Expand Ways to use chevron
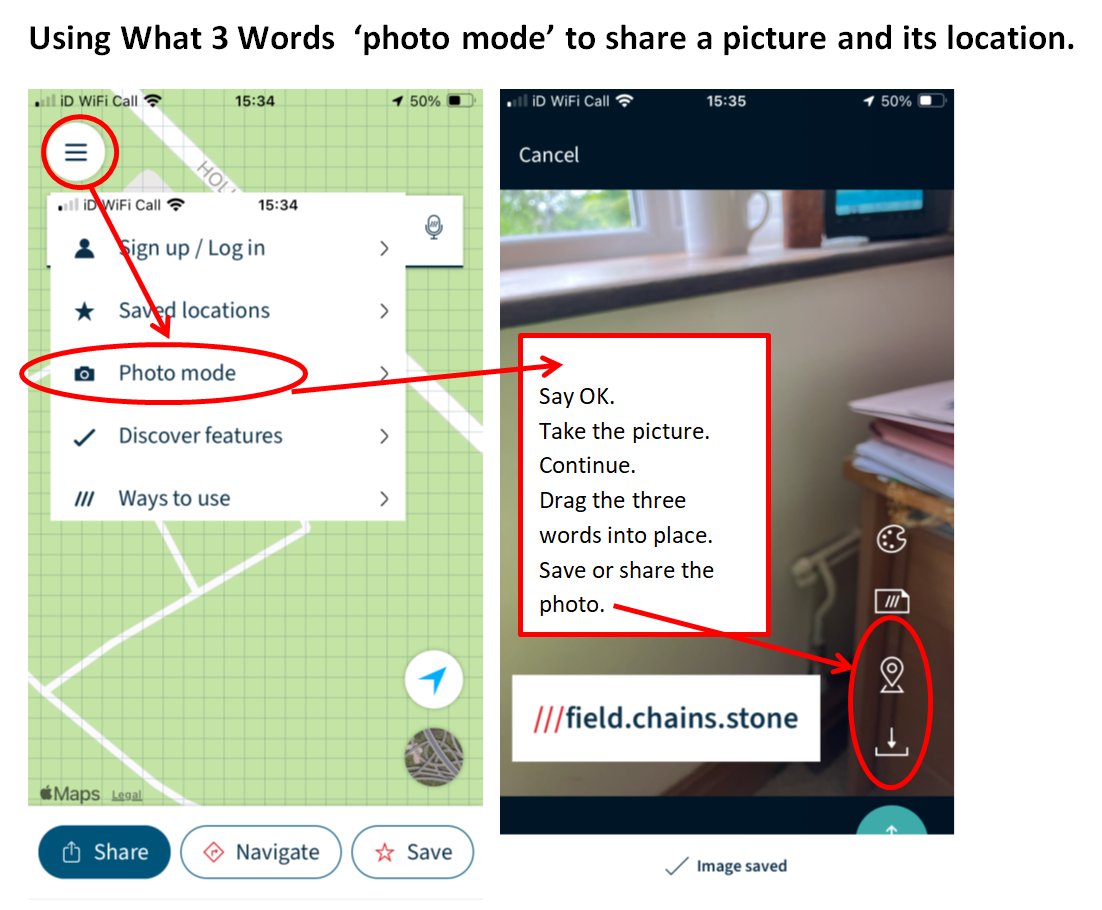1102x910 pixels. pos(384,499)
